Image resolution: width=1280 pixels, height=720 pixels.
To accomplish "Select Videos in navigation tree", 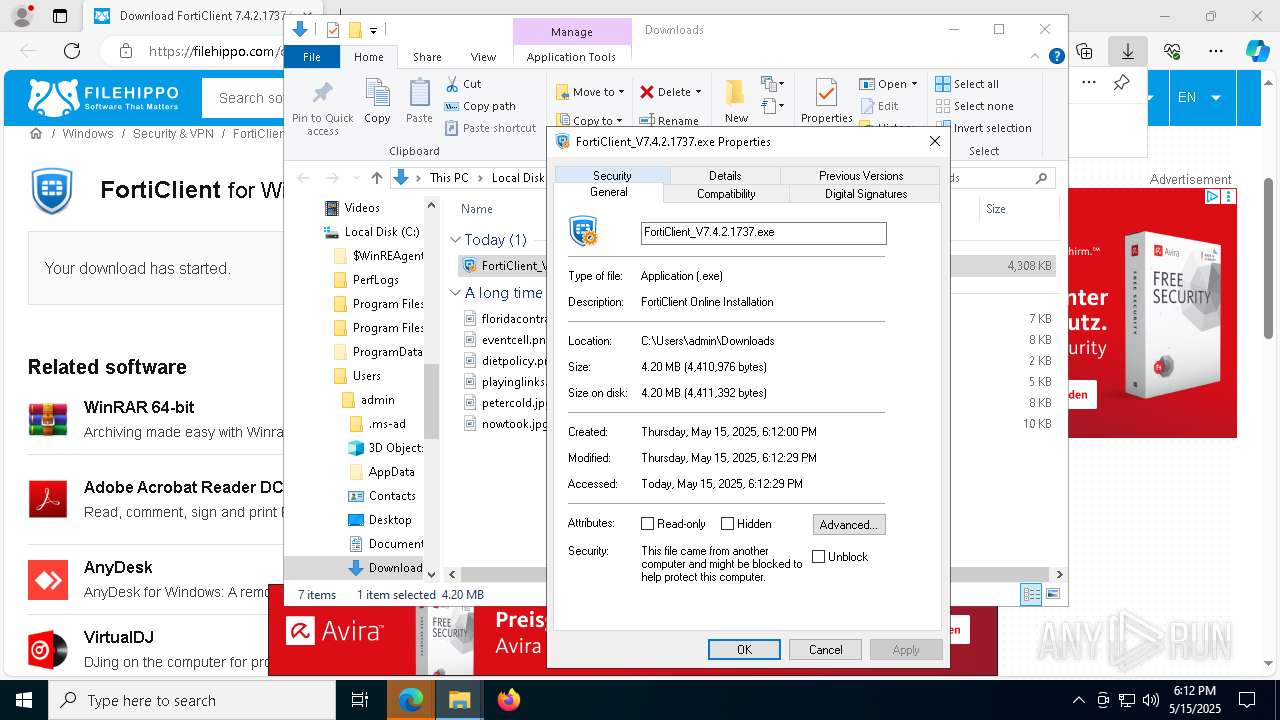I will (x=352, y=208).
